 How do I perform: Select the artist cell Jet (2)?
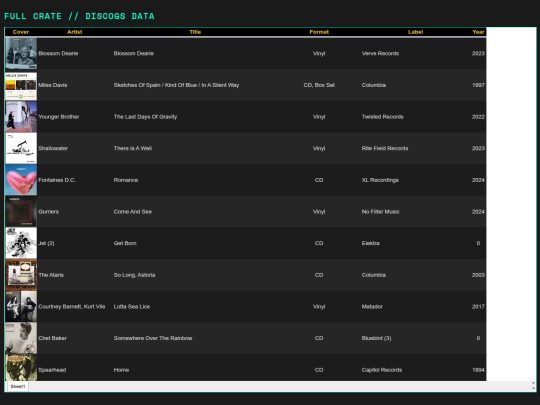[46, 243]
